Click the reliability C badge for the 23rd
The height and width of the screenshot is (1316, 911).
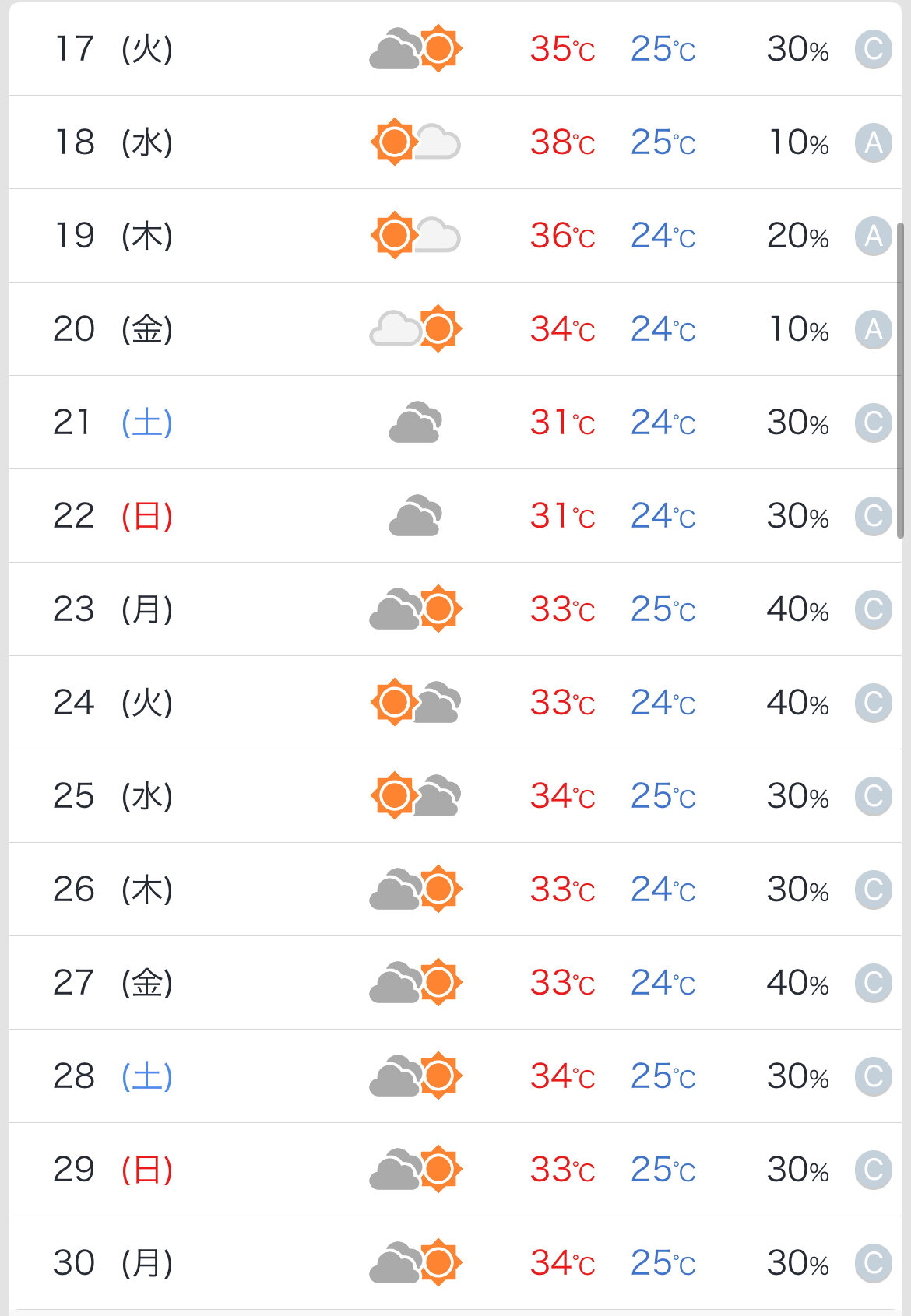point(873,610)
